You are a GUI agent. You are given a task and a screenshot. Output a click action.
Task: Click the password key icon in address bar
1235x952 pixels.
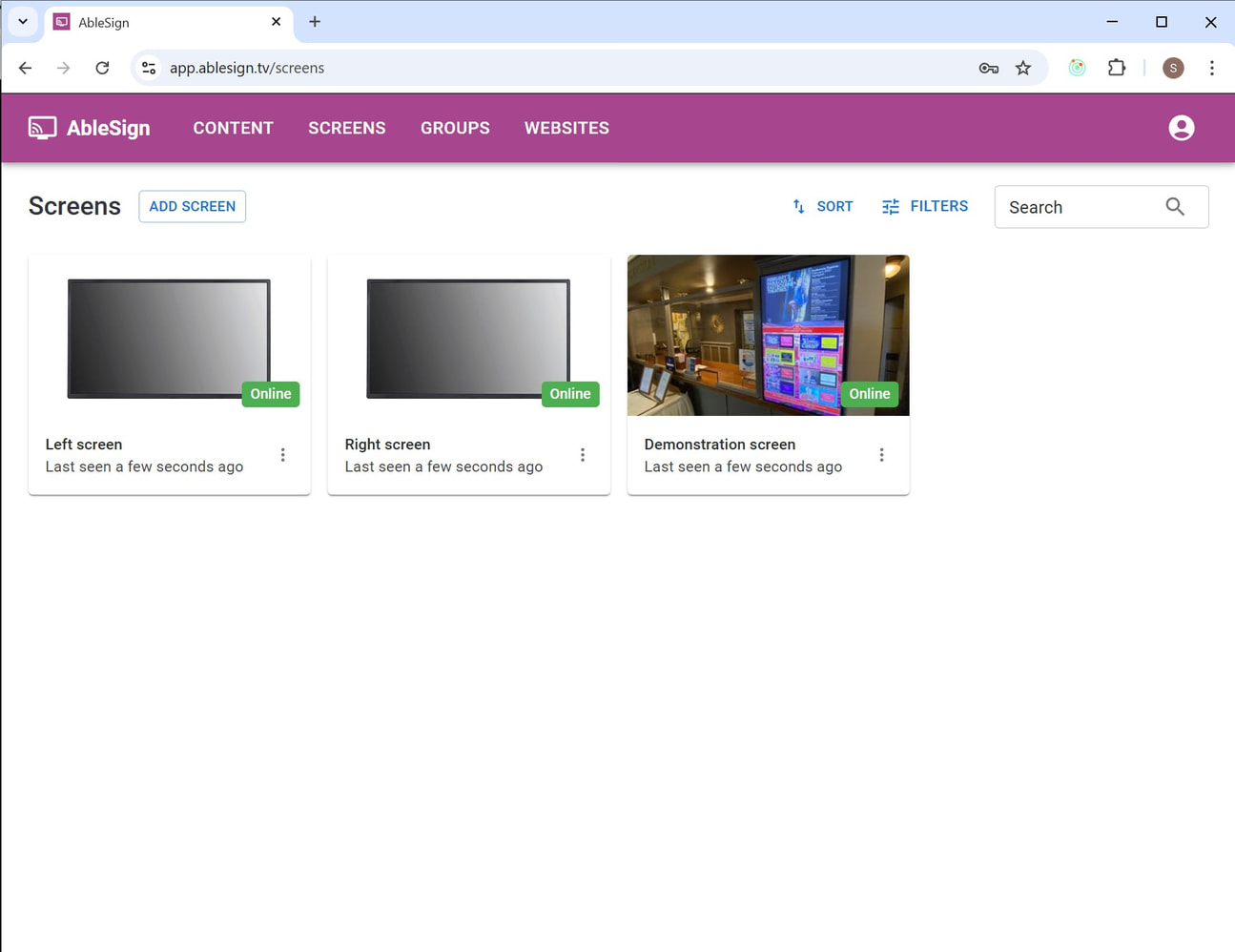[x=988, y=68]
